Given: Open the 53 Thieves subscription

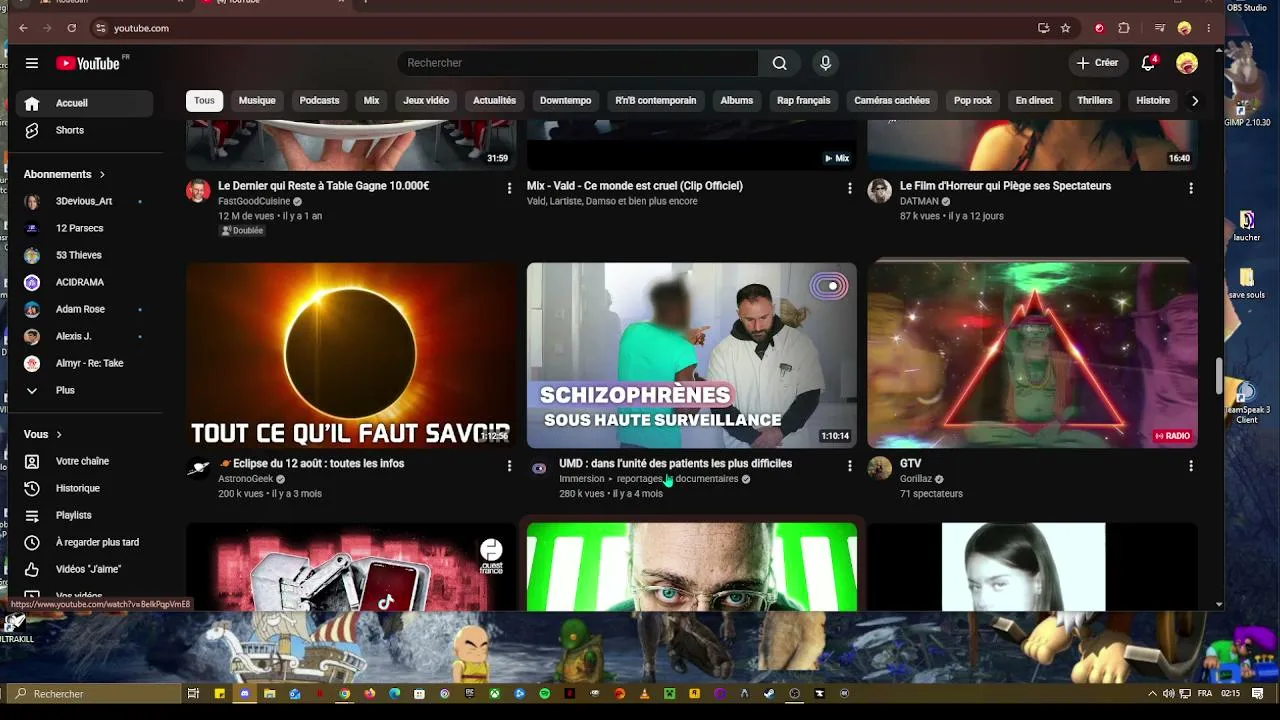Looking at the screenshot, I should [85, 255].
